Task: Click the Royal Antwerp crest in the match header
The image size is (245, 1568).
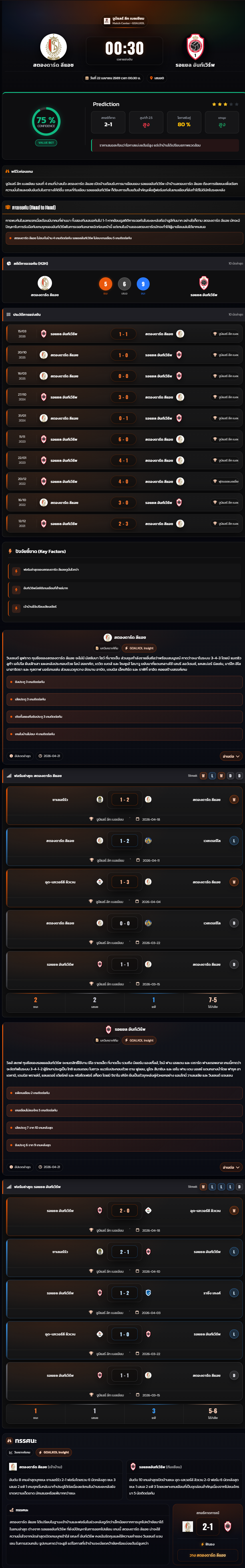Action: (195, 47)
